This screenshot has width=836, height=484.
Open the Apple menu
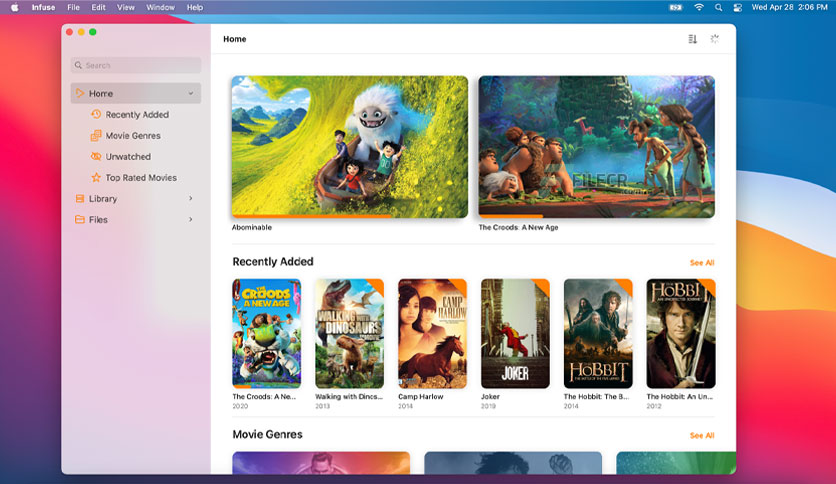click(x=14, y=7)
